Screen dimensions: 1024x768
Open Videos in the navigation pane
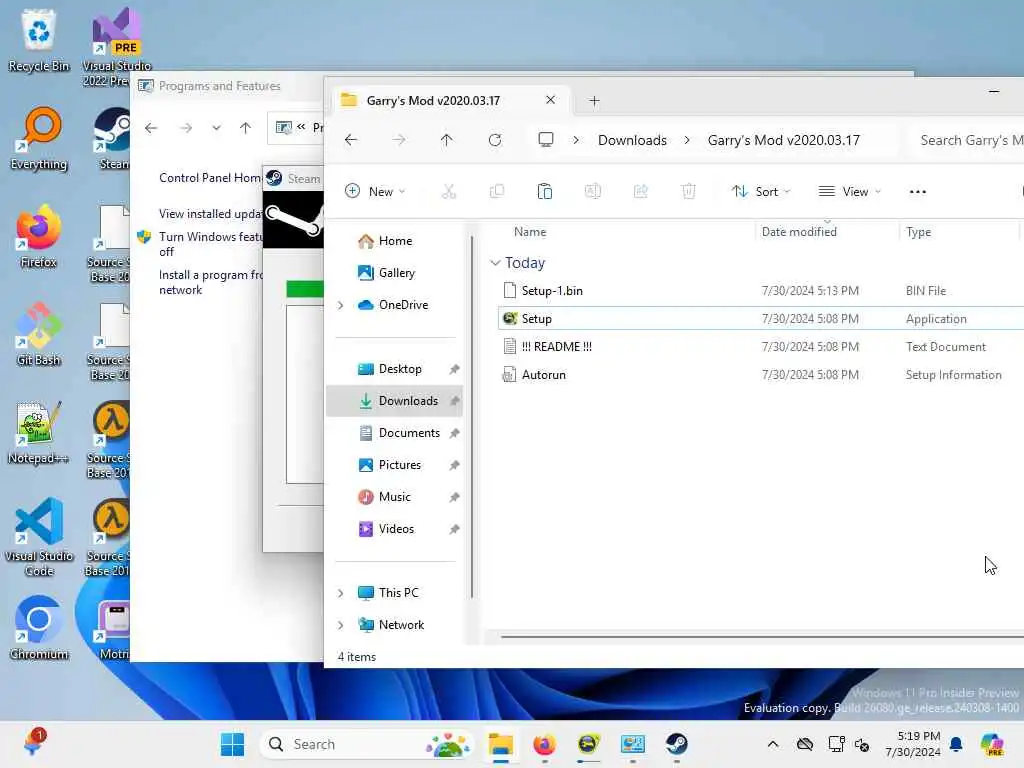click(394, 529)
